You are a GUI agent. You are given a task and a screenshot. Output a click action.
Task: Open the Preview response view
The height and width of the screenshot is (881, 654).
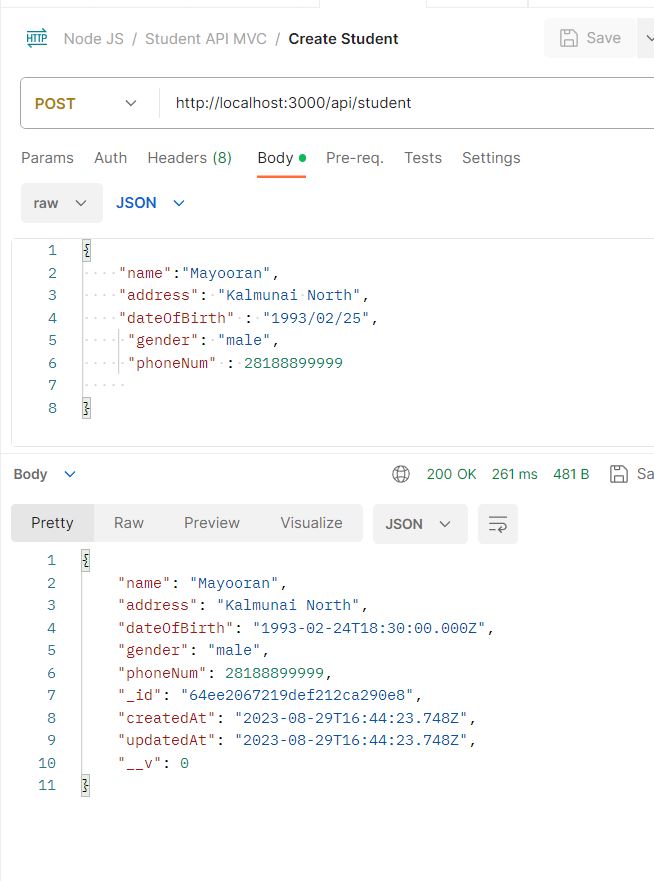pyautogui.click(x=212, y=523)
